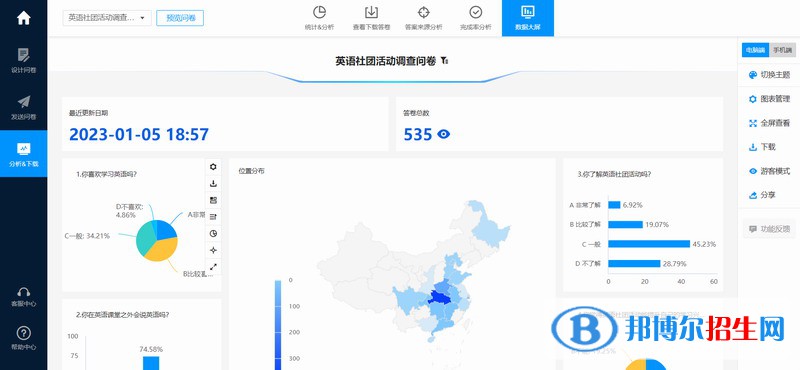Open 切换主题 theme options
Image resolution: width=800 pixels, height=370 pixels.
769,75
